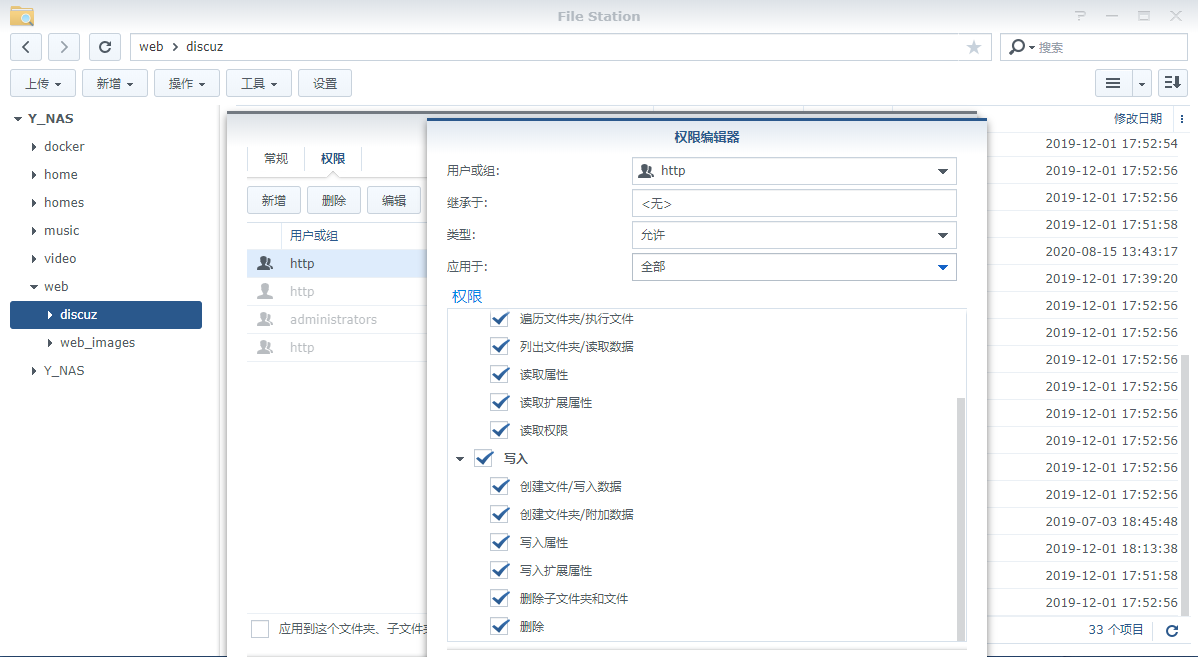Screen dimensions: 1198x657
Task: Uncheck the 读取属性 permission
Action: [500, 375]
